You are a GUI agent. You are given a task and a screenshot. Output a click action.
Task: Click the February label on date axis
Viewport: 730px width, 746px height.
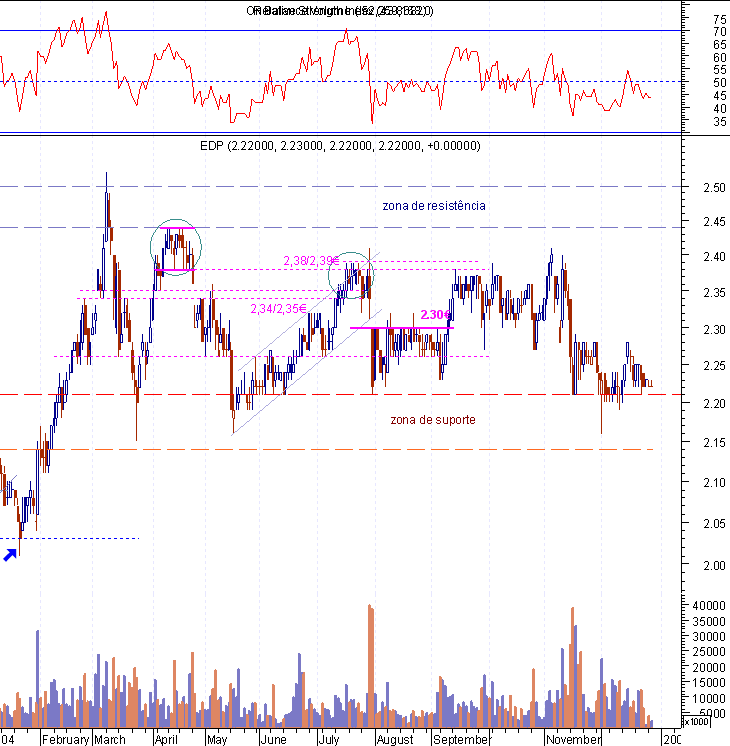pos(66,739)
